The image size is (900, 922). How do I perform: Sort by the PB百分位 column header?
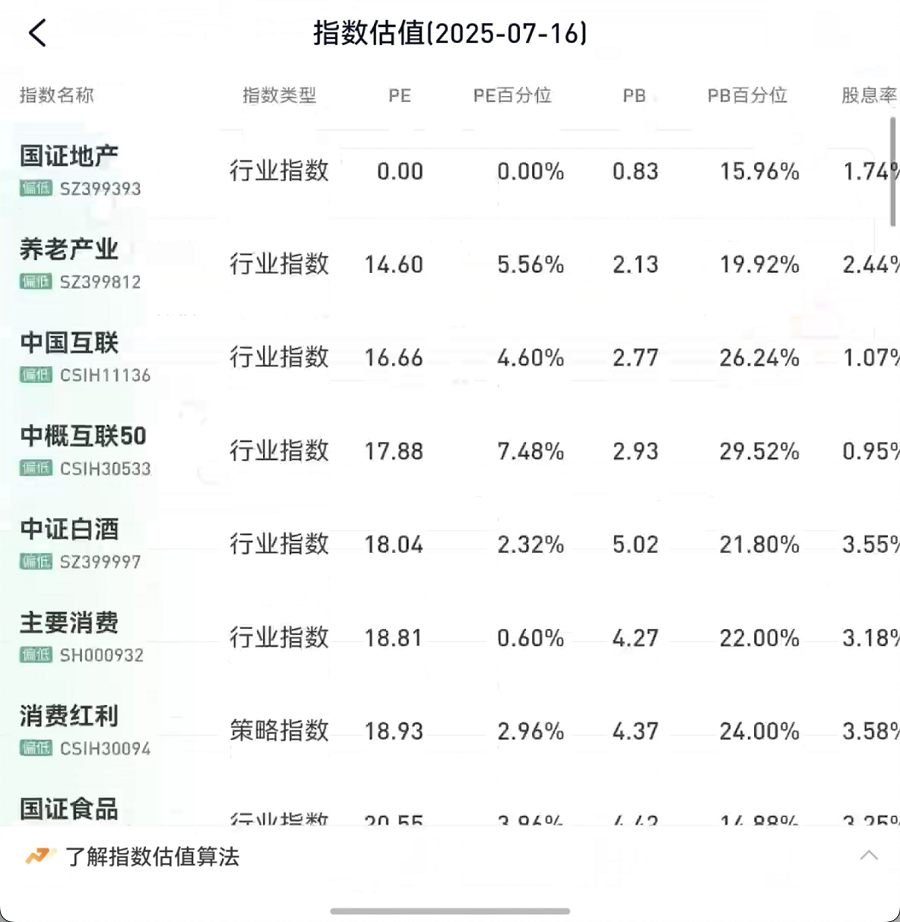(x=747, y=95)
